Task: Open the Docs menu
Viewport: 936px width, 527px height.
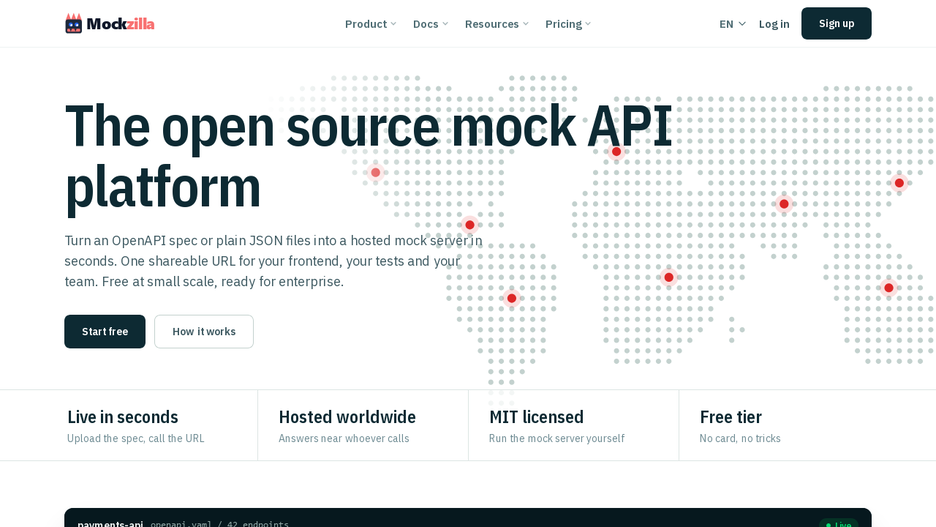Action: [x=430, y=24]
